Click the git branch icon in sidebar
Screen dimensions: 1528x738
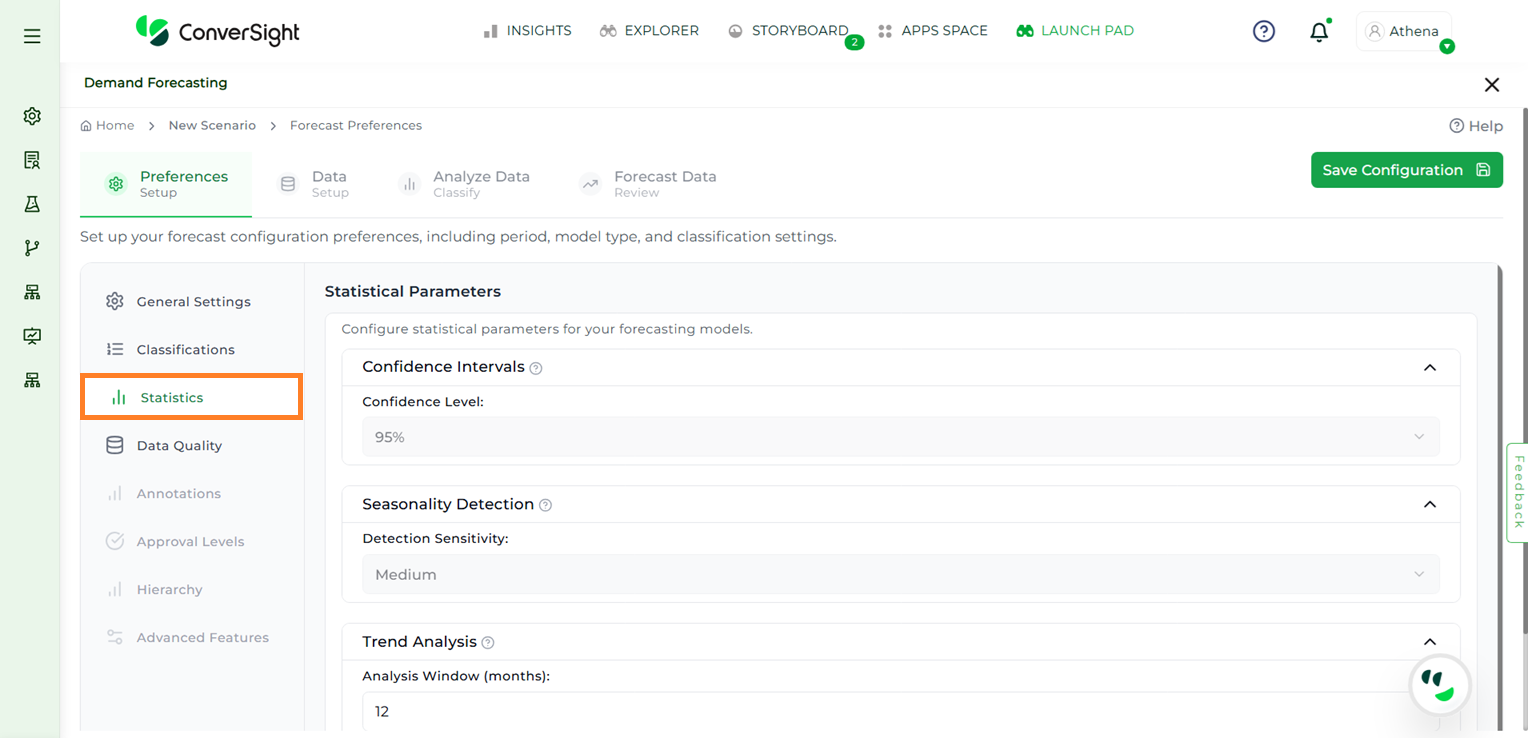click(x=32, y=248)
